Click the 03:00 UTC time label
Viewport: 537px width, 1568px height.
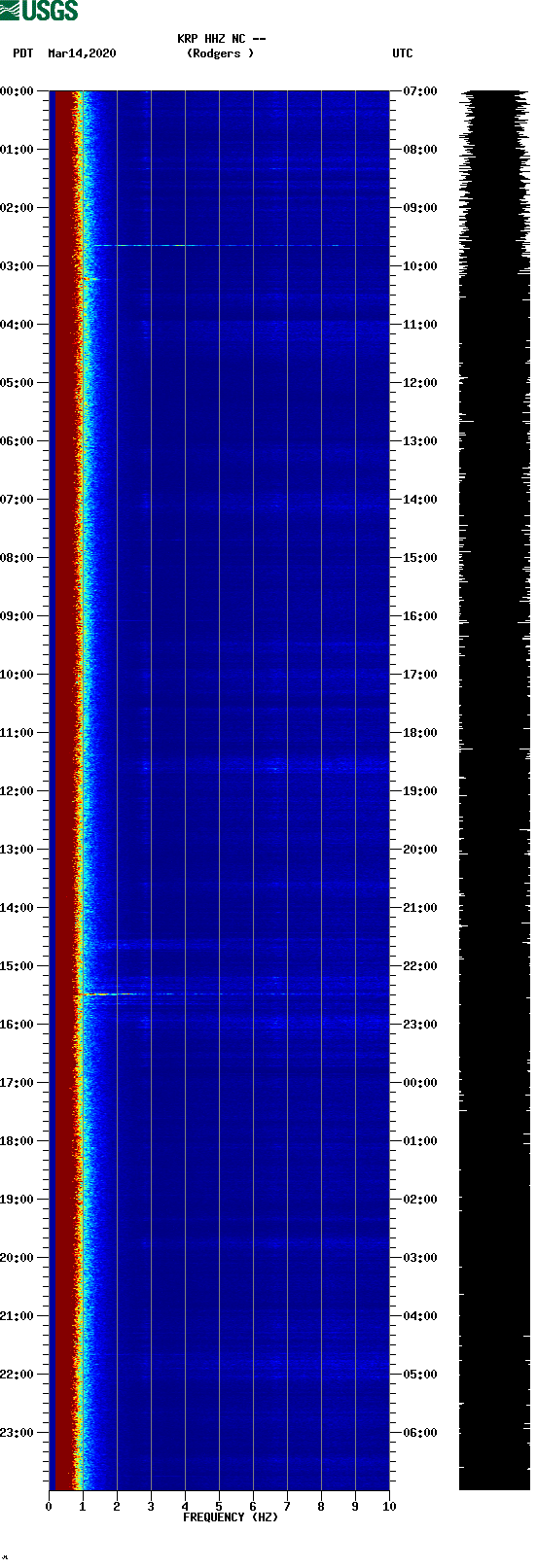[x=420, y=1258]
